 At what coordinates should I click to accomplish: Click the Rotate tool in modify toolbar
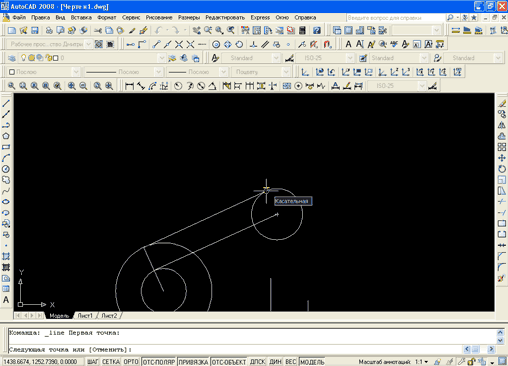coord(502,169)
